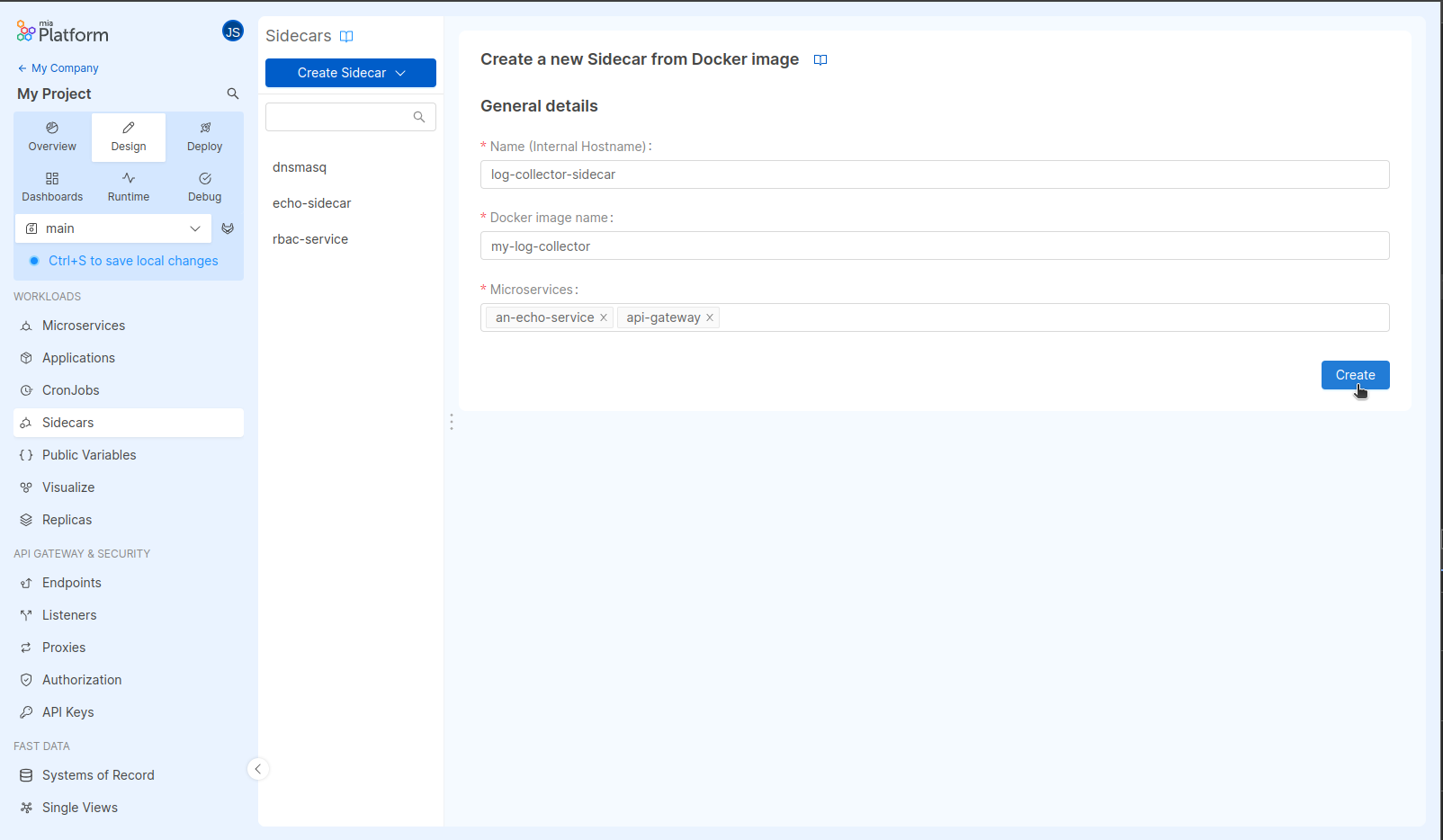Remove the api-gateway microservice tag
Screen dimensions: 1443x840
click(710, 317)
